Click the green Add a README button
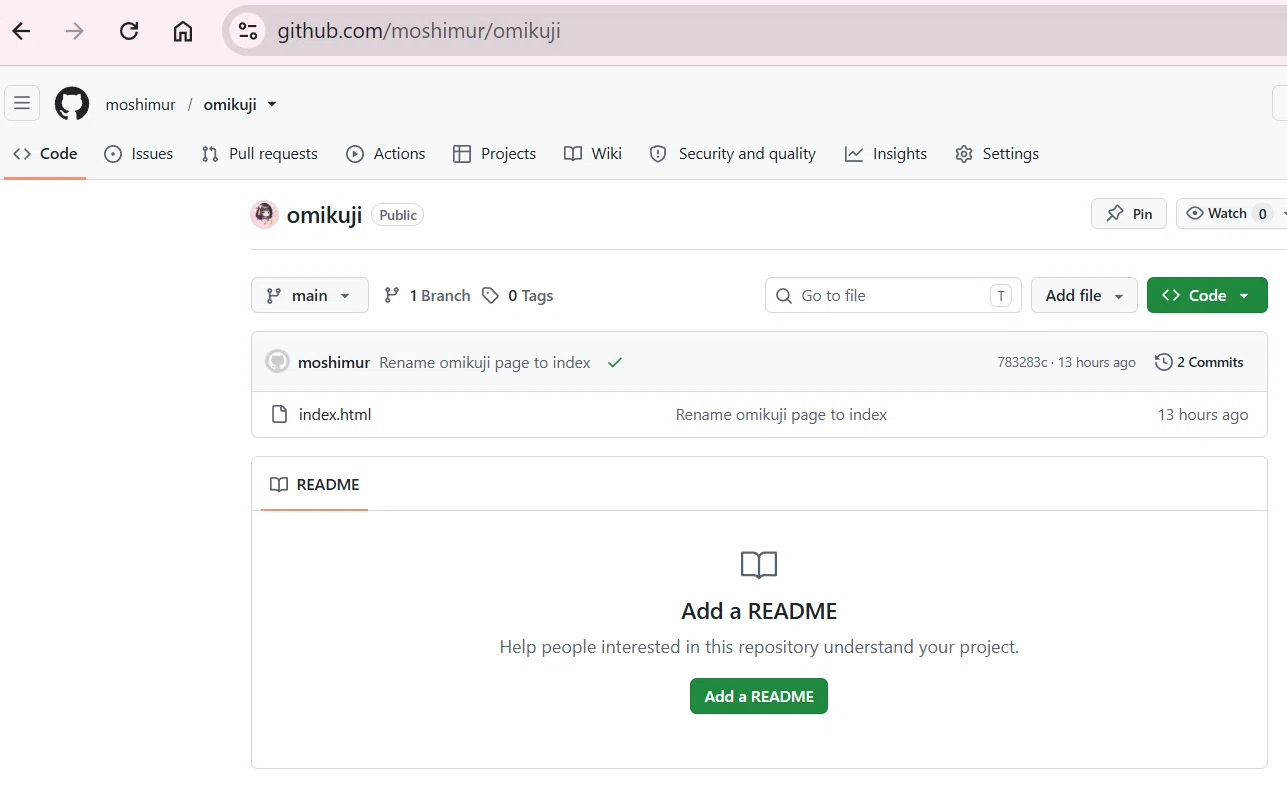1287x786 pixels. 759,696
